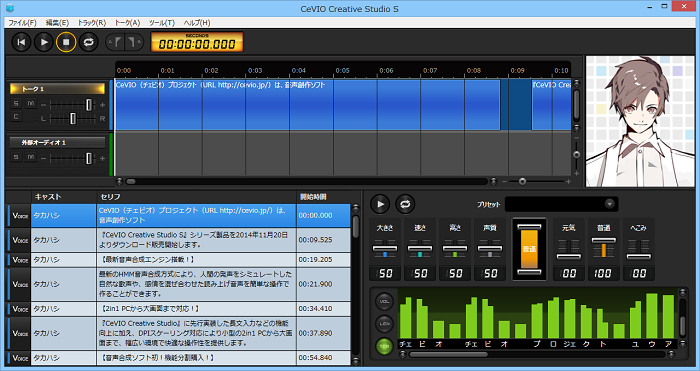Screen dimensions: 700x371
Task: Toggle loop in the parameter panel
Action: coord(404,204)
